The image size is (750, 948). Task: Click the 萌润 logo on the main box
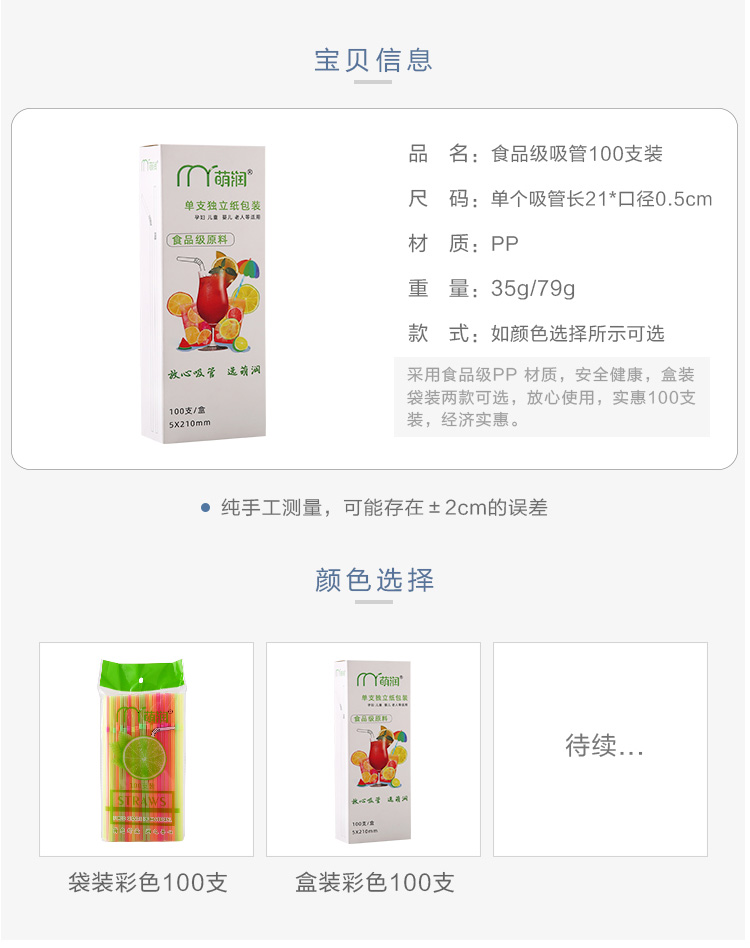214,177
